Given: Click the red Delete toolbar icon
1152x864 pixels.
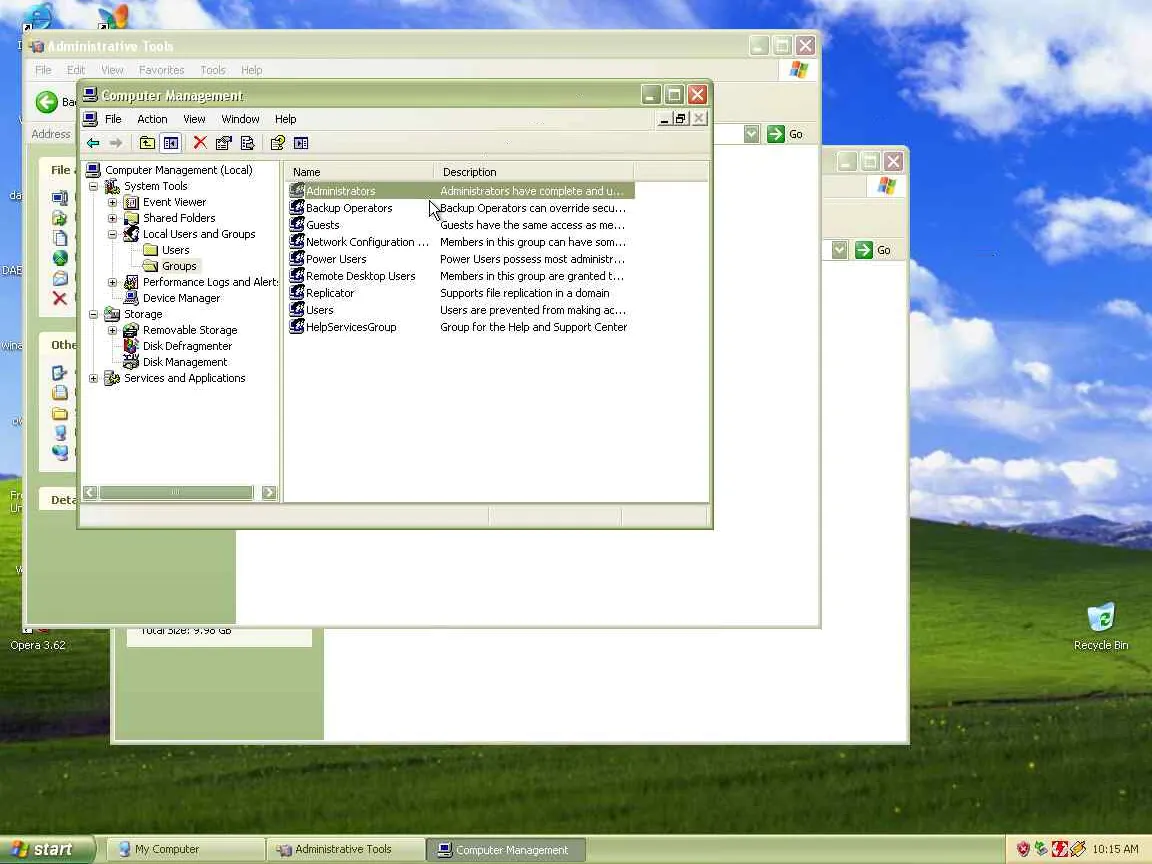Looking at the screenshot, I should pos(200,143).
